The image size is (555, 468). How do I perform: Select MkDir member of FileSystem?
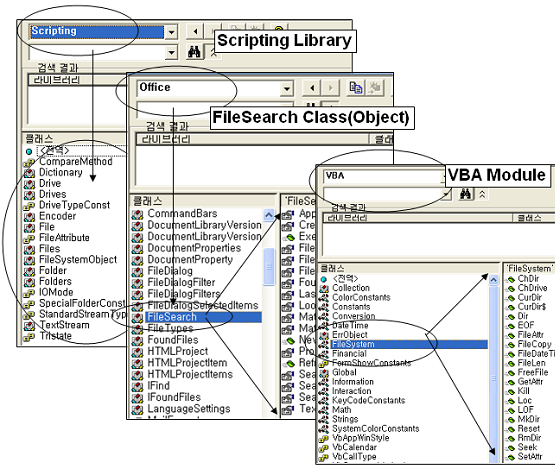(x=528, y=420)
